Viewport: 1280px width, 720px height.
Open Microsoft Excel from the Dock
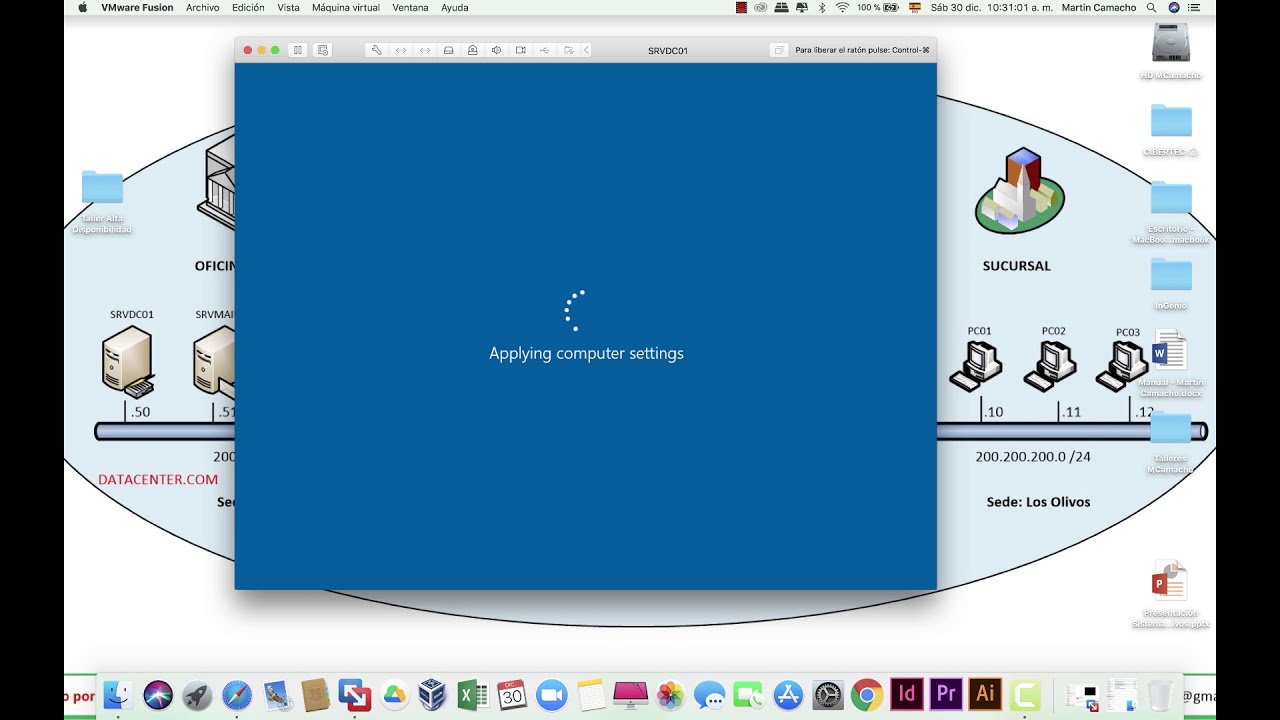tap(472, 694)
